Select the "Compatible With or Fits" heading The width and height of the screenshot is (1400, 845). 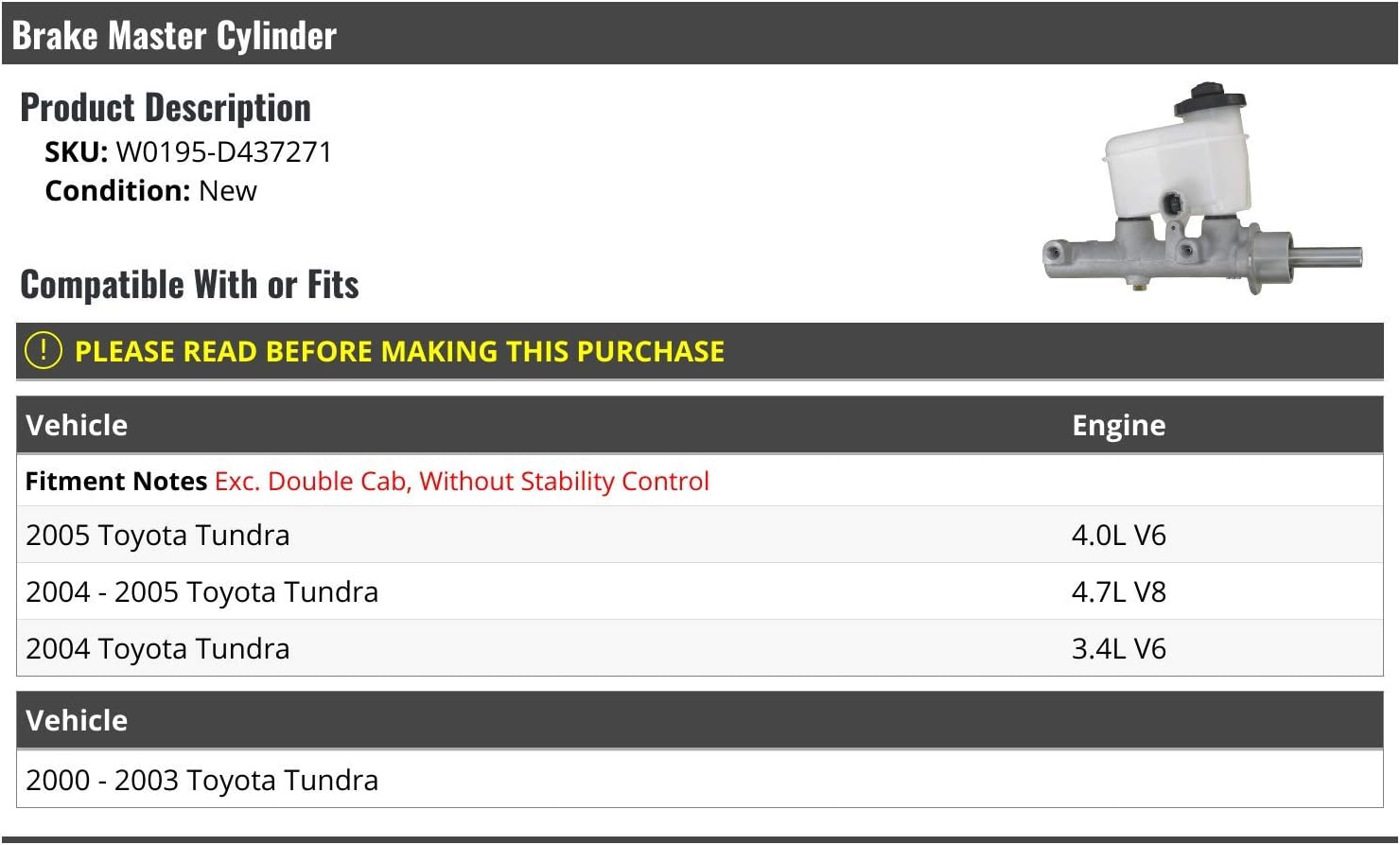(x=189, y=285)
